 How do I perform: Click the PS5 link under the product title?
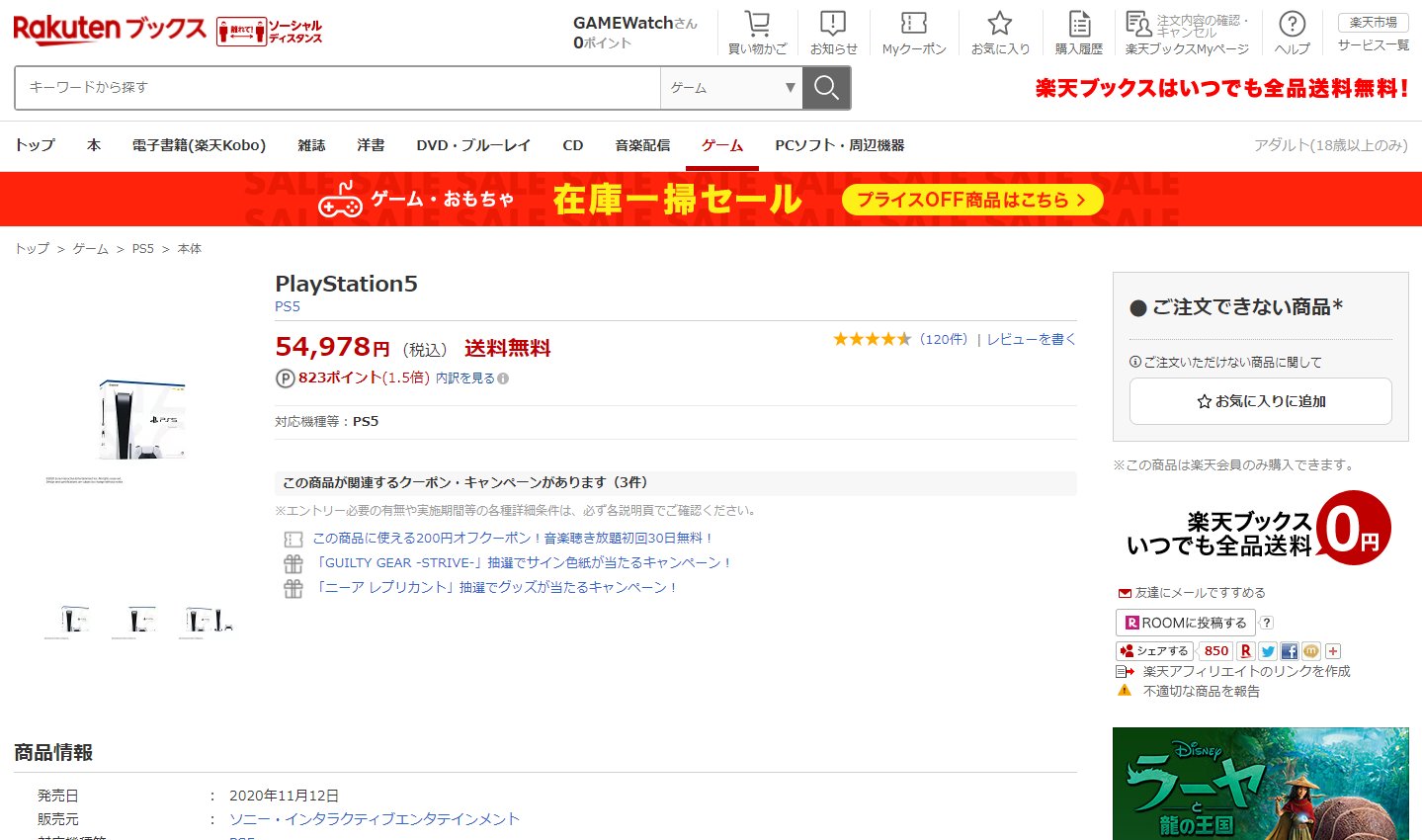288,307
